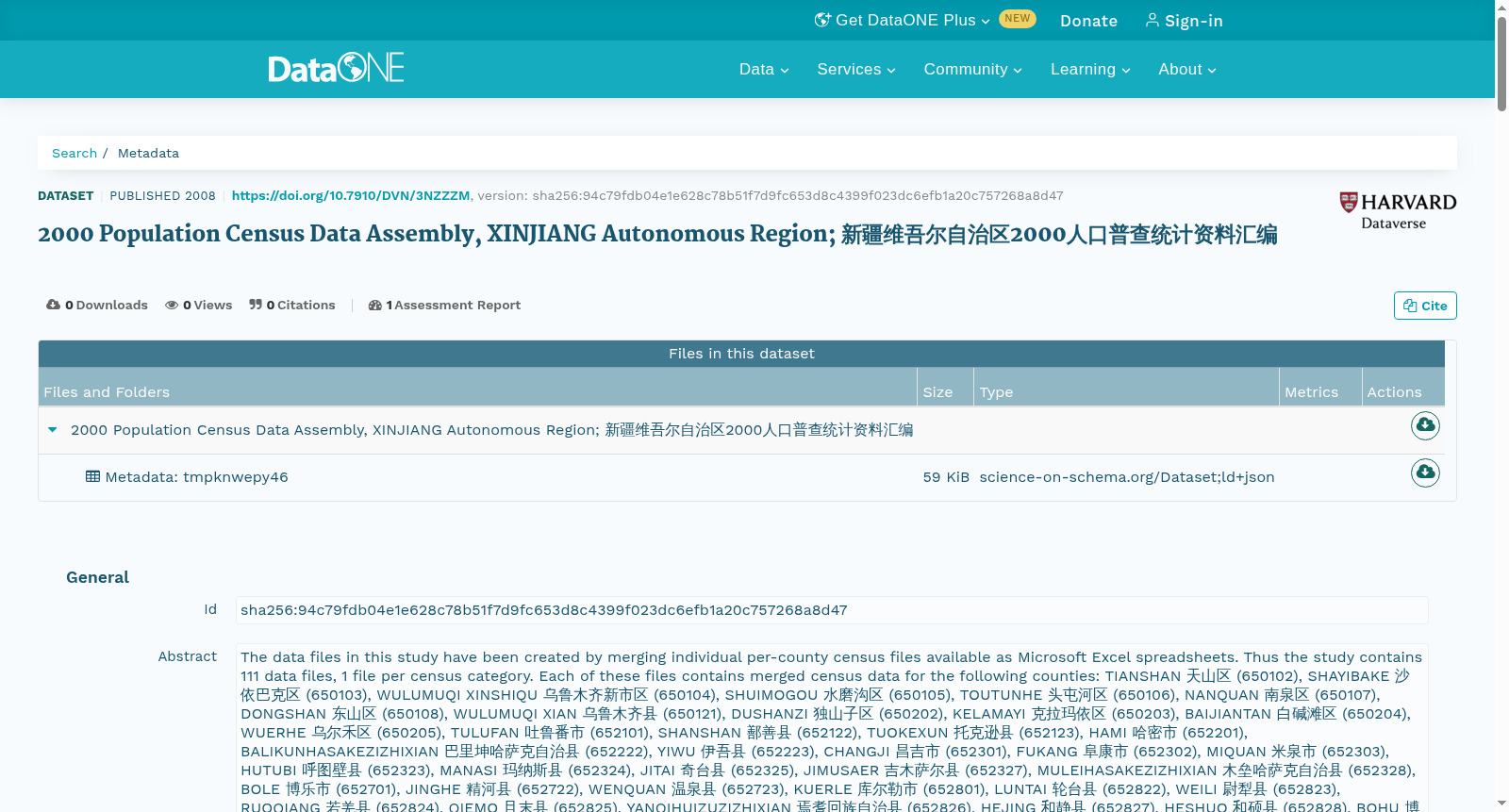Image resolution: width=1509 pixels, height=812 pixels.
Task: Click the sha256 Id value field
Action: point(832,610)
